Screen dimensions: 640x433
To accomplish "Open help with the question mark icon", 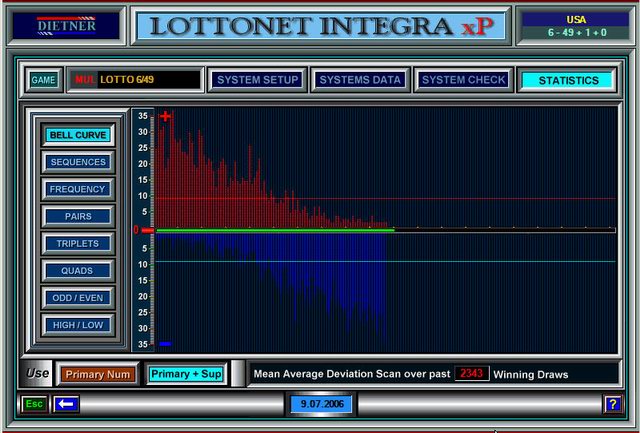I will point(612,404).
